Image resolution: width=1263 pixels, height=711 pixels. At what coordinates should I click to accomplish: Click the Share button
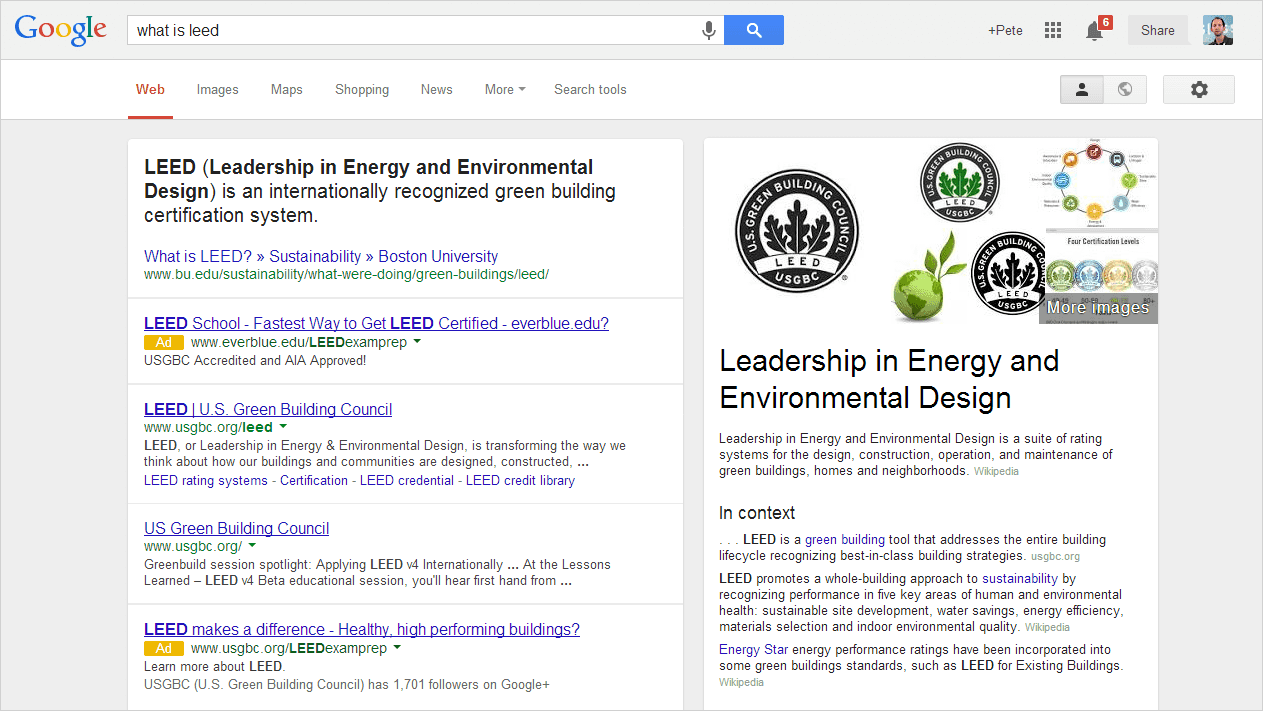pos(1157,30)
